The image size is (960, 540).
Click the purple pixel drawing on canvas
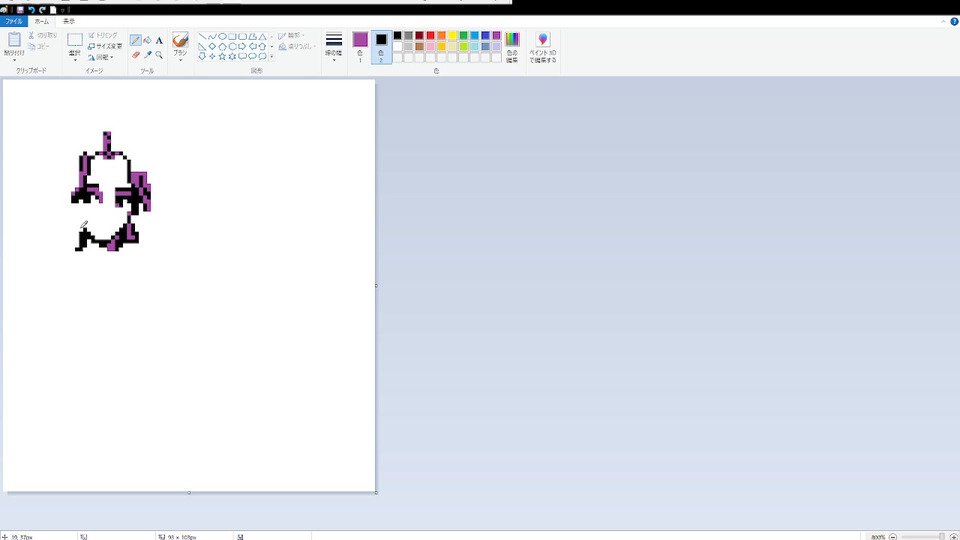pyautogui.click(x=111, y=191)
